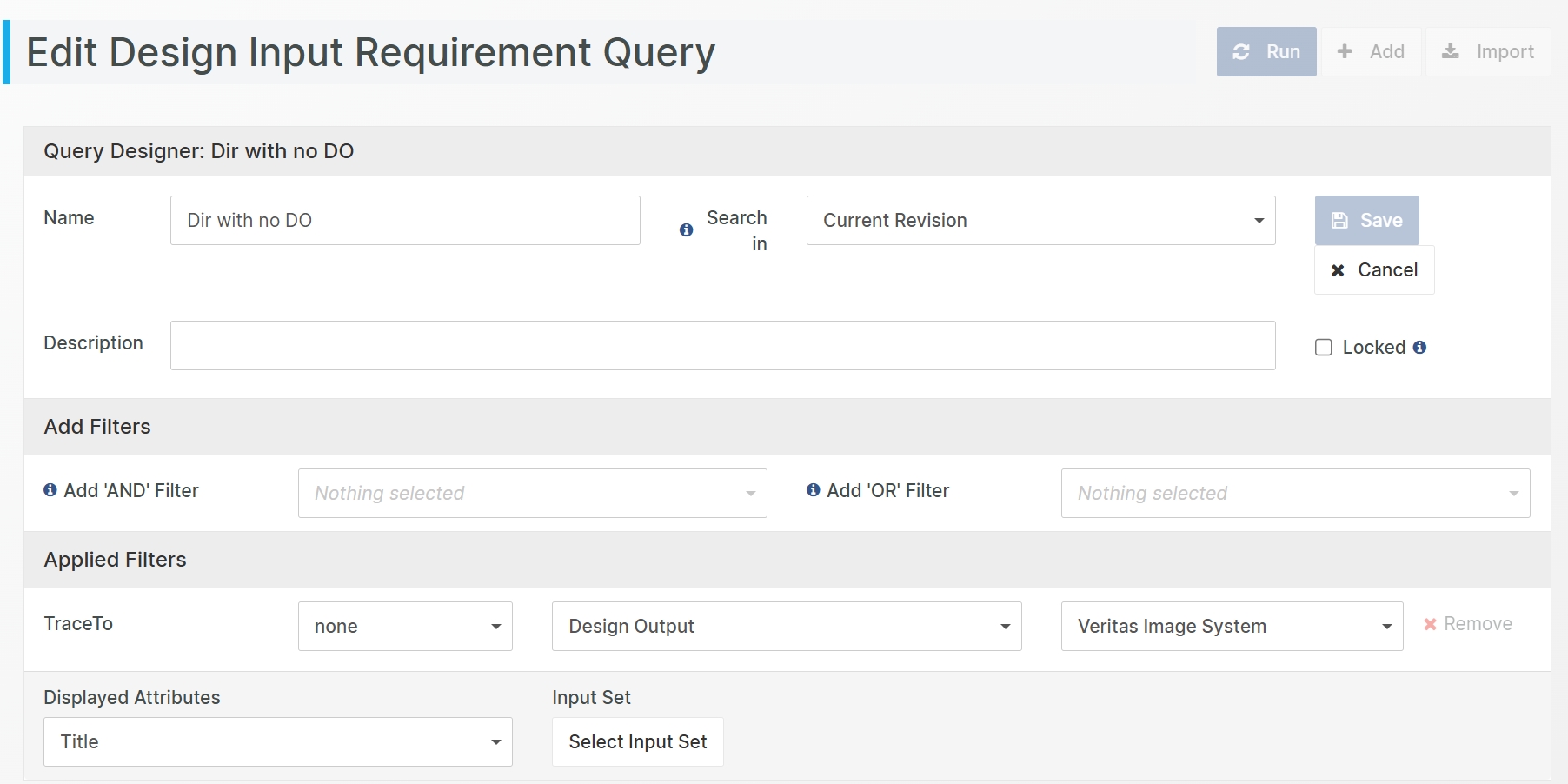1568x784 pixels.
Task: Expand the Add 'OR' Filter dropdown
Action: click(x=1294, y=493)
